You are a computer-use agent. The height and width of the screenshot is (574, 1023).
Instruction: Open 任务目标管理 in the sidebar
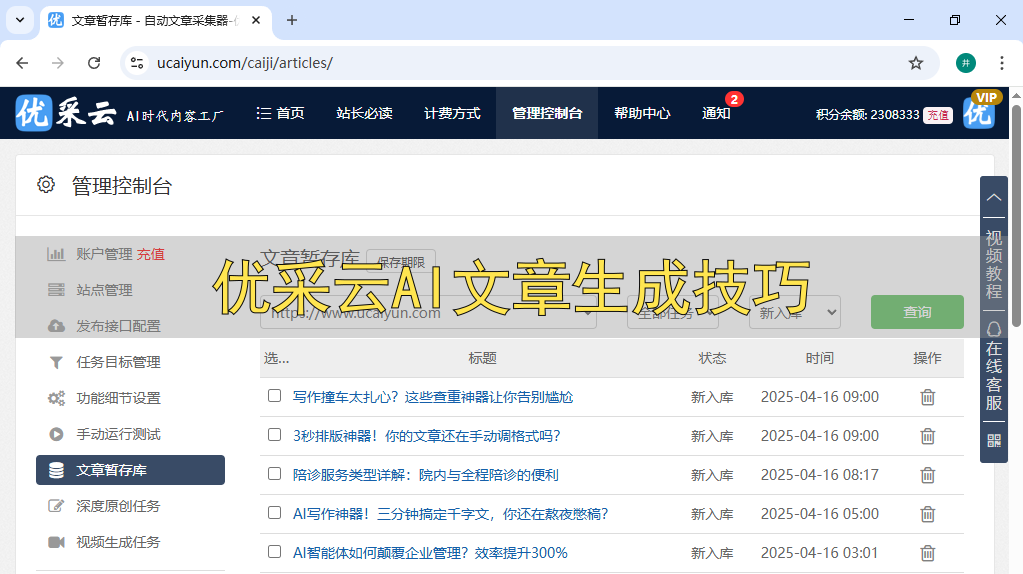pyautogui.click(x=118, y=362)
